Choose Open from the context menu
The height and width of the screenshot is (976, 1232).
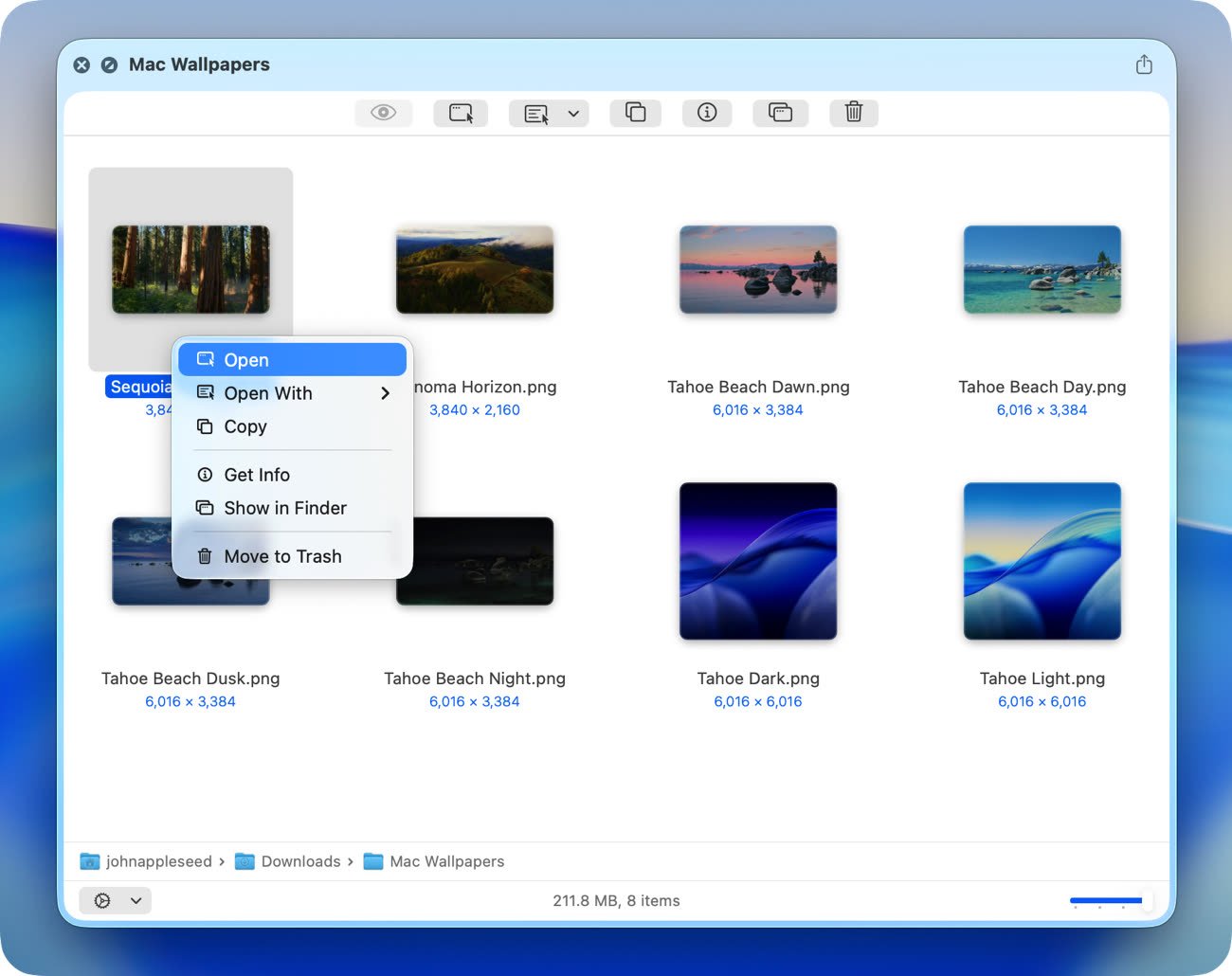pos(292,360)
